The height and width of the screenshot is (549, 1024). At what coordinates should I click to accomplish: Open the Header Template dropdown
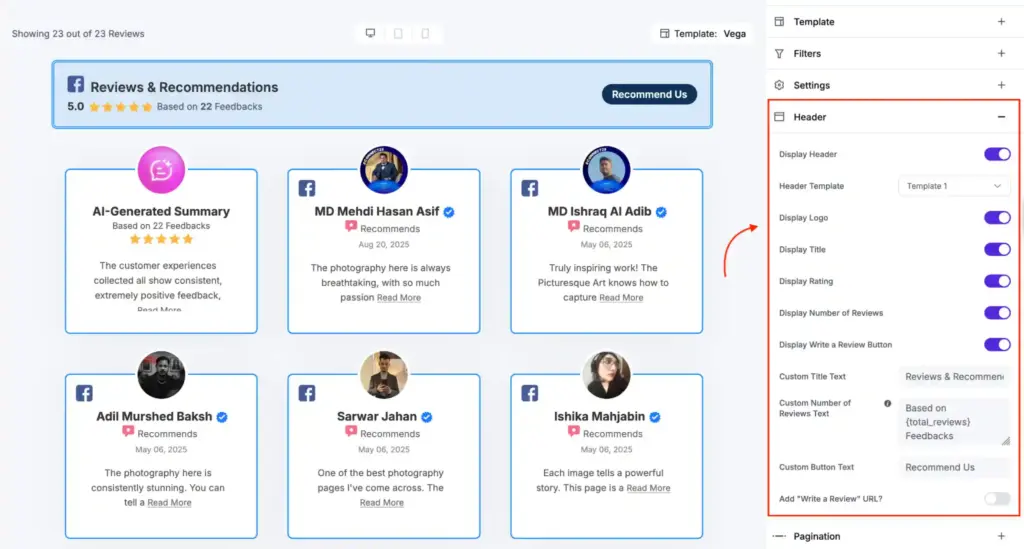click(x=953, y=186)
